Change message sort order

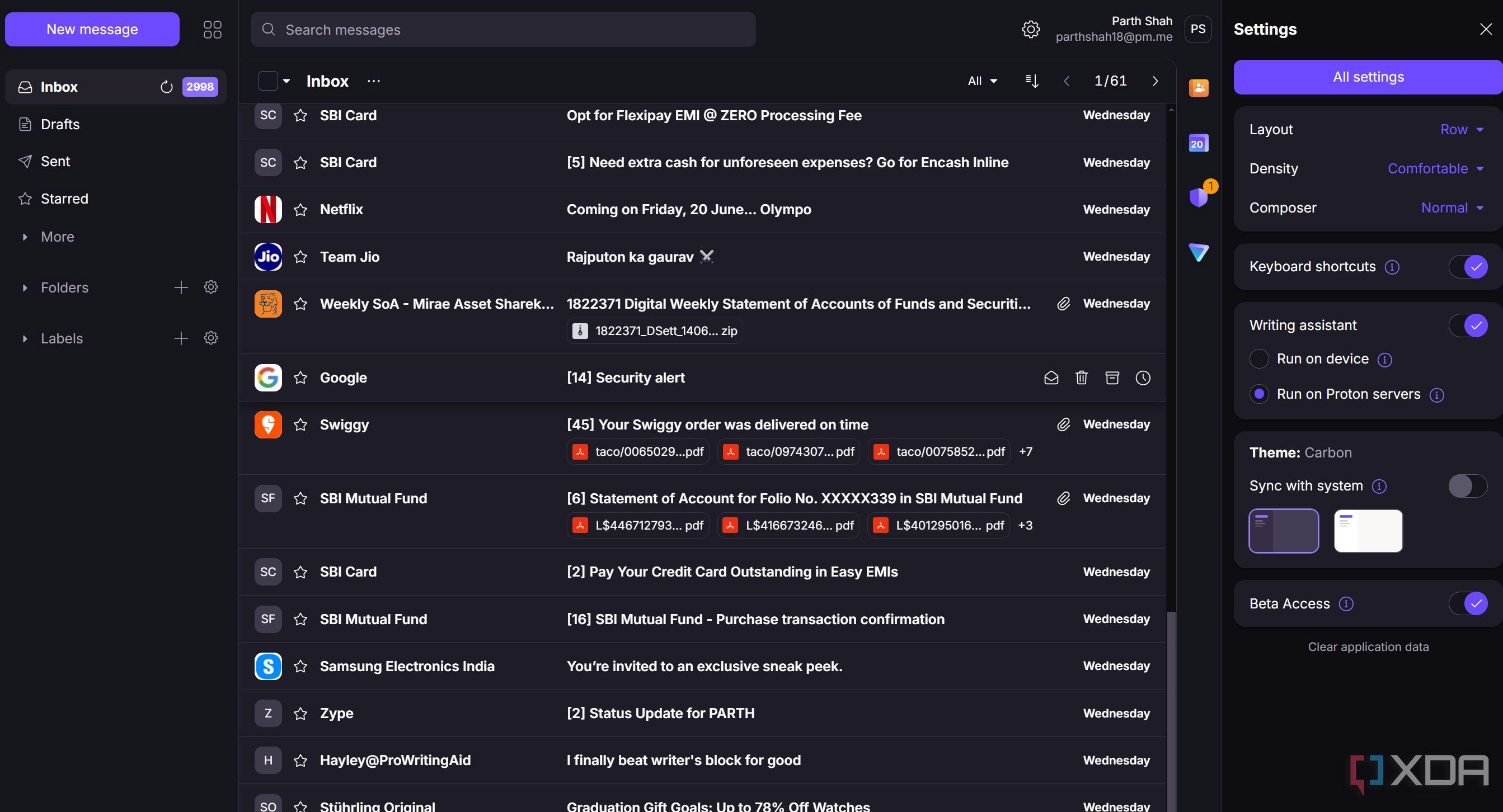(1031, 81)
